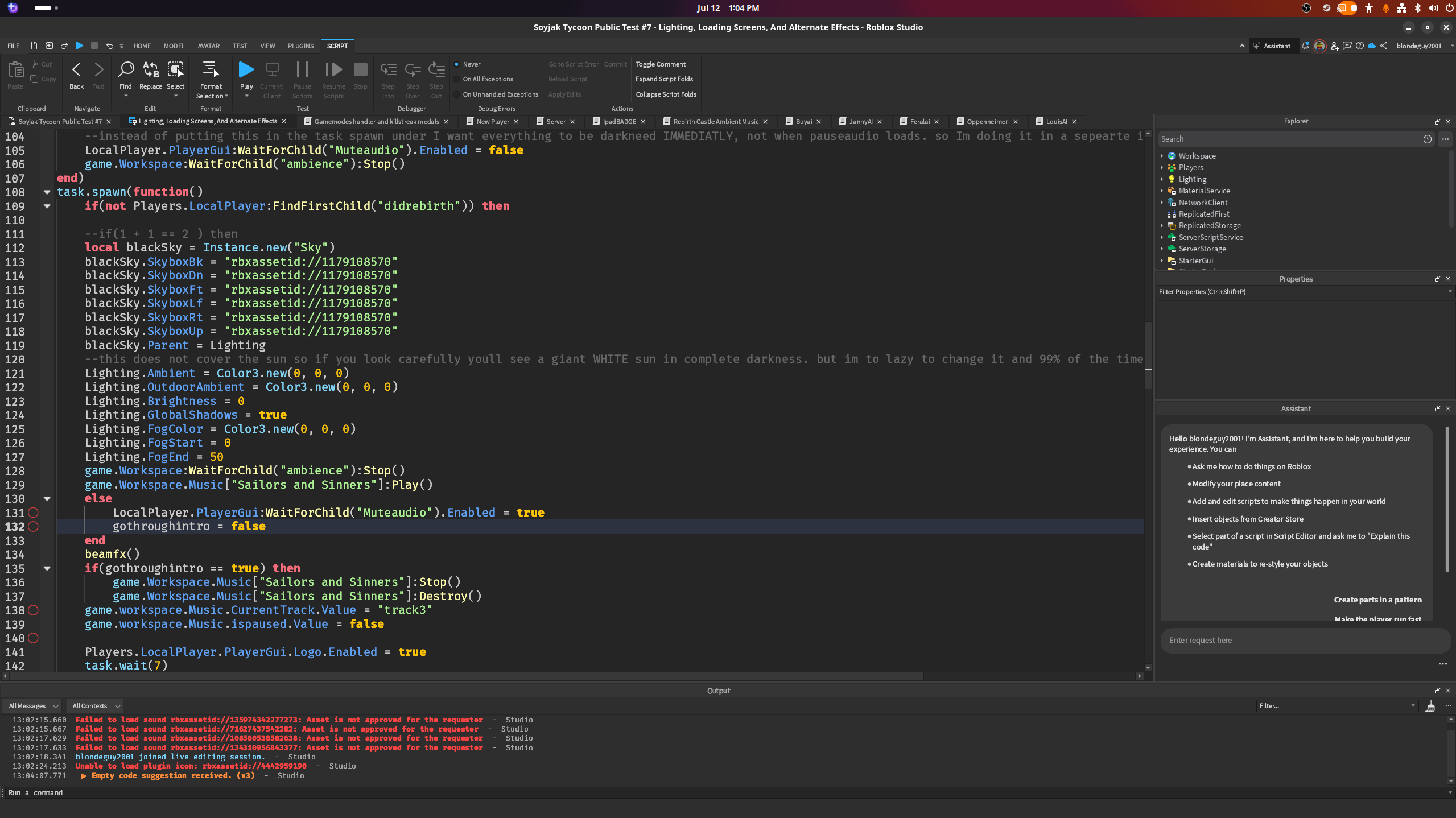Click the Assistant 'Enter request here' field
The height and width of the screenshot is (818, 1456).
1305,640
